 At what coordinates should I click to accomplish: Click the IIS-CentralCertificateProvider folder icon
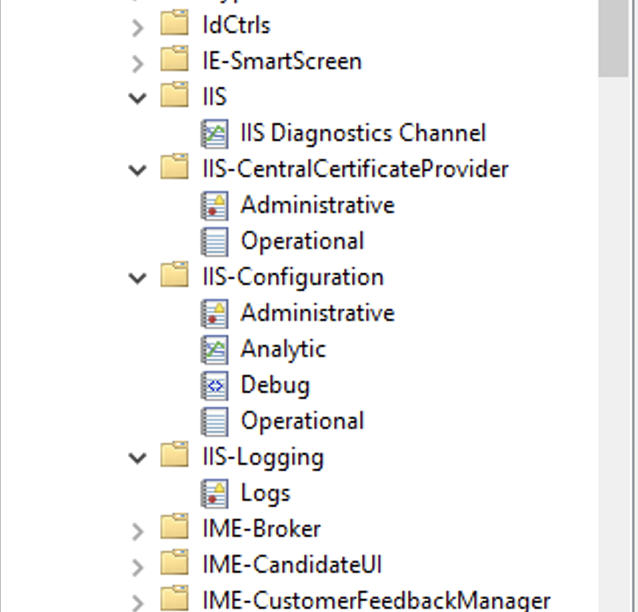click(175, 167)
